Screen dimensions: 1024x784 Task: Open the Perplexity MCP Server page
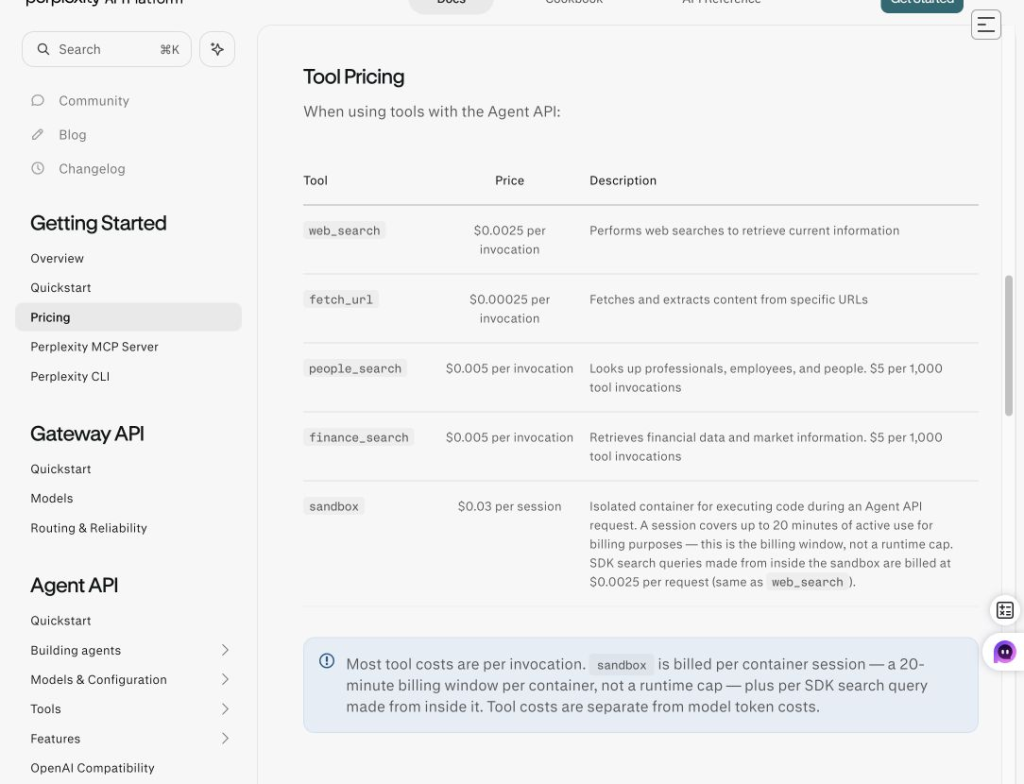(x=94, y=346)
